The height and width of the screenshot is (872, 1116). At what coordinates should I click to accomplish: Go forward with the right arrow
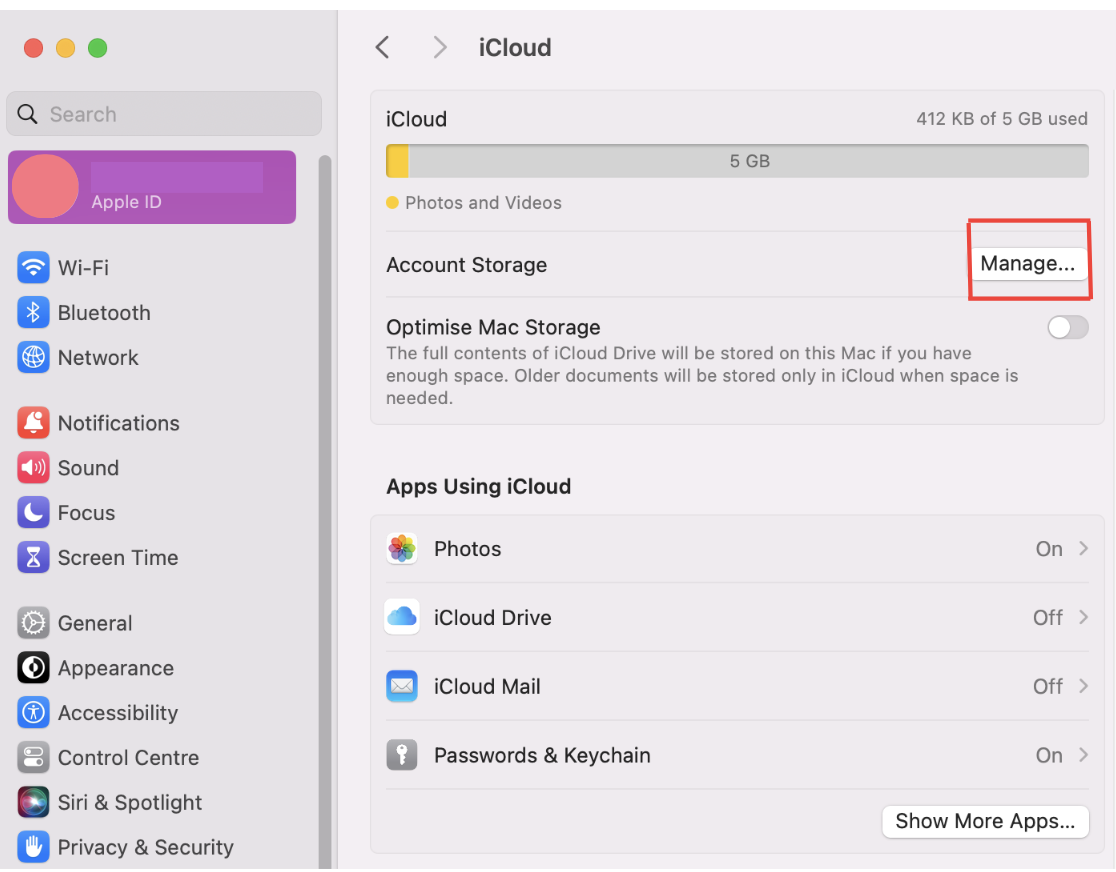pos(440,48)
